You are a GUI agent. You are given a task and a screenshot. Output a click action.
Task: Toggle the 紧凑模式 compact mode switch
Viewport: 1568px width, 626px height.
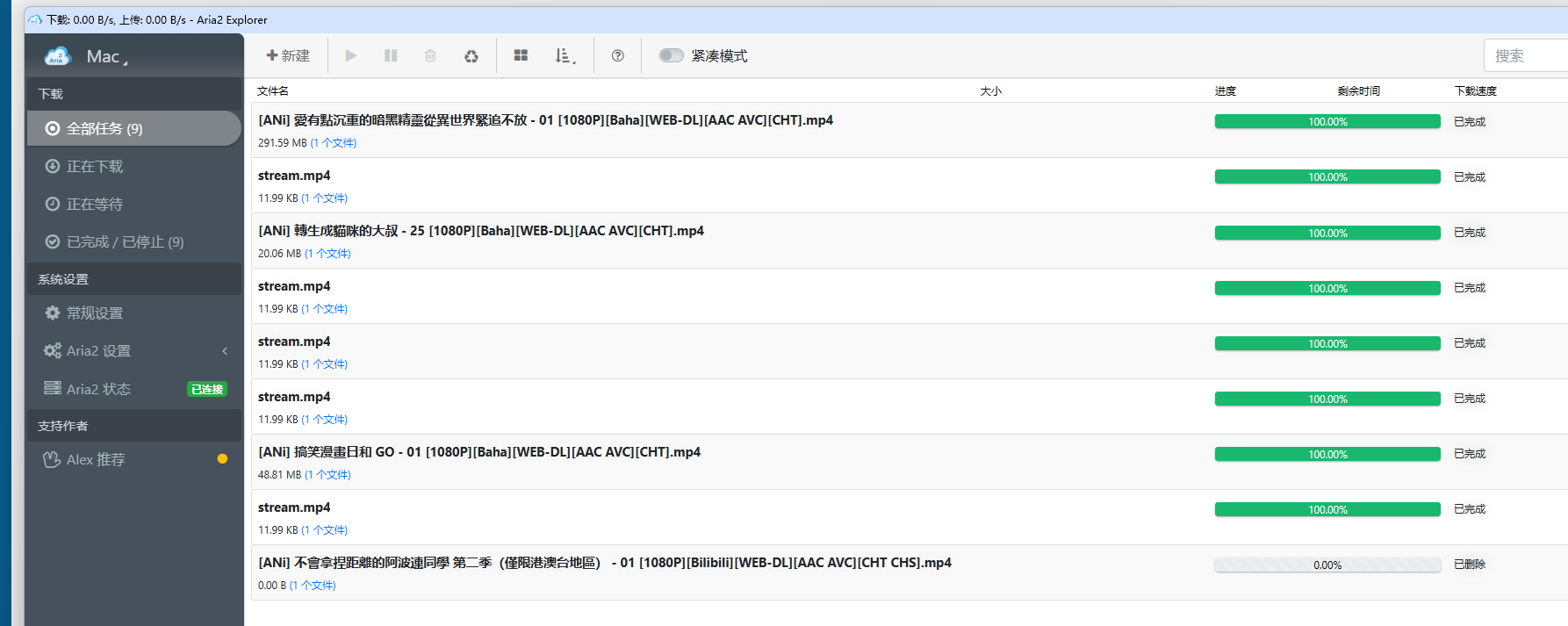672,55
